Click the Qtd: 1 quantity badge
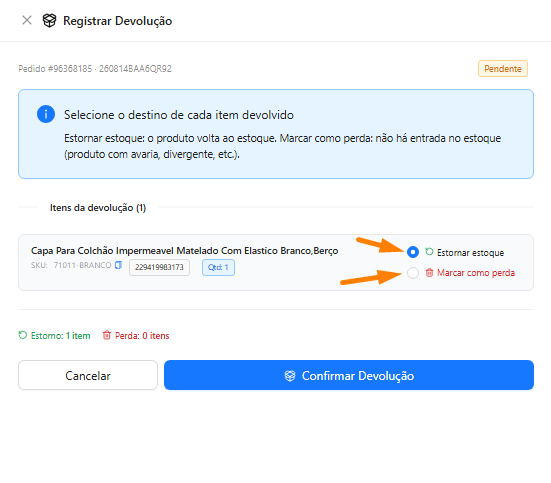Screen dimensions: 551x483 [x=218, y=267]
